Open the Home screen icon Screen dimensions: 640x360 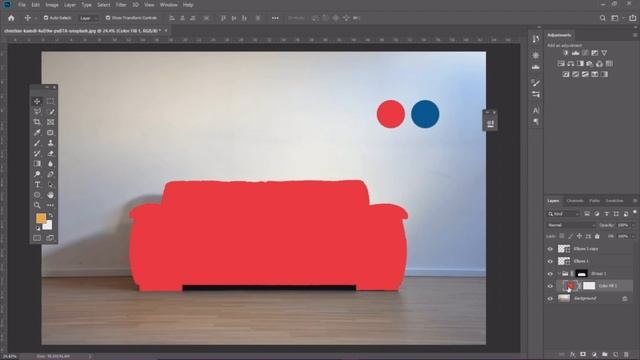pyautogui.click(x=11, y=18)
